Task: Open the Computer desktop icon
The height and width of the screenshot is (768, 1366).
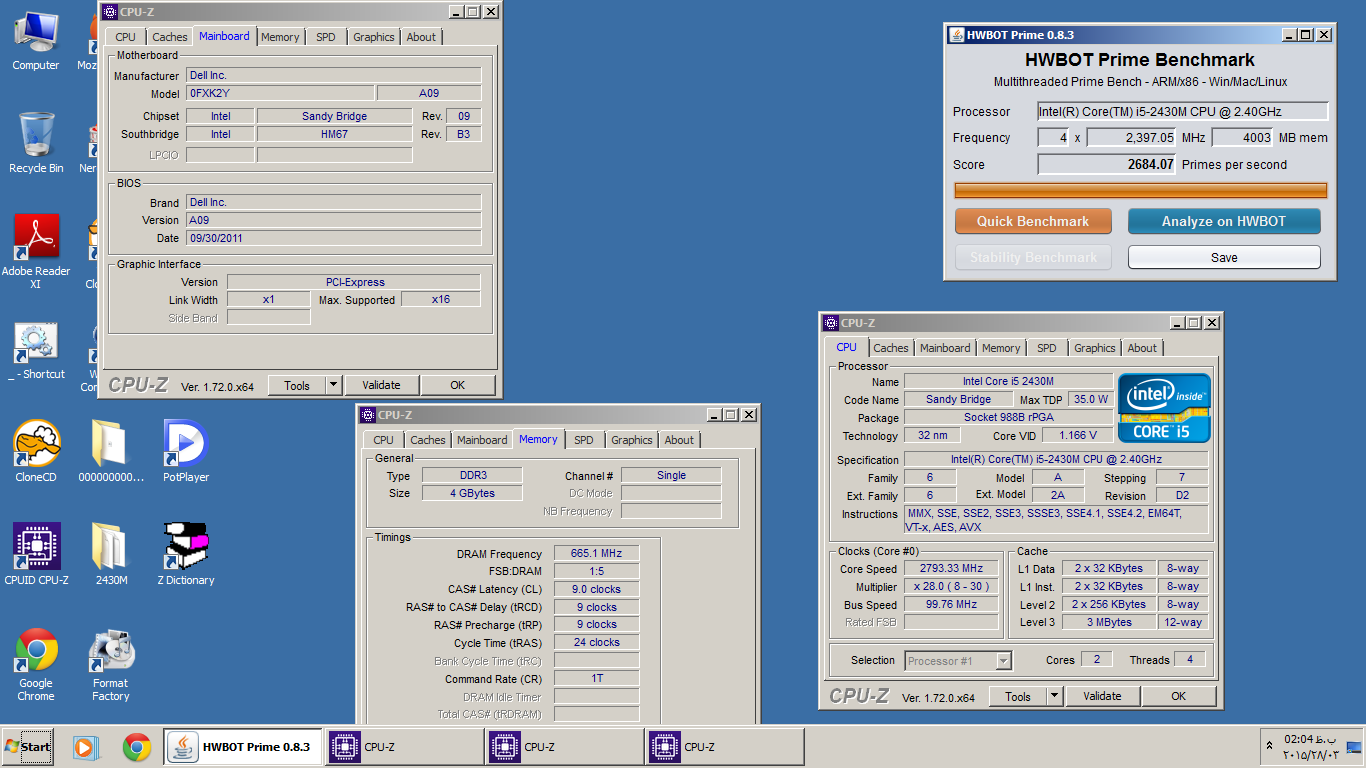Action: click(x=36, y=40)
